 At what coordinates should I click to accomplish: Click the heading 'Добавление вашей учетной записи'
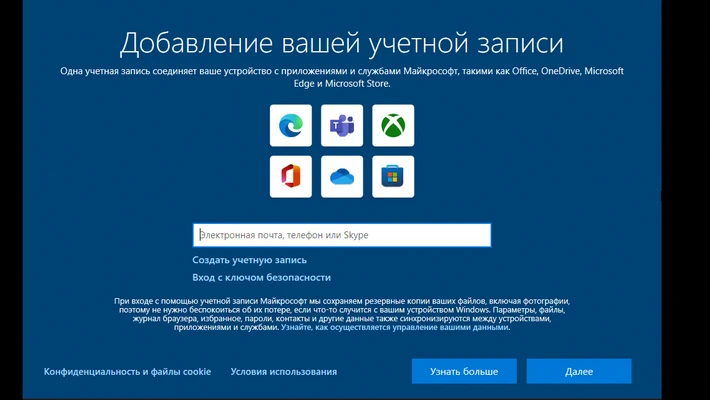click(342, 44)
